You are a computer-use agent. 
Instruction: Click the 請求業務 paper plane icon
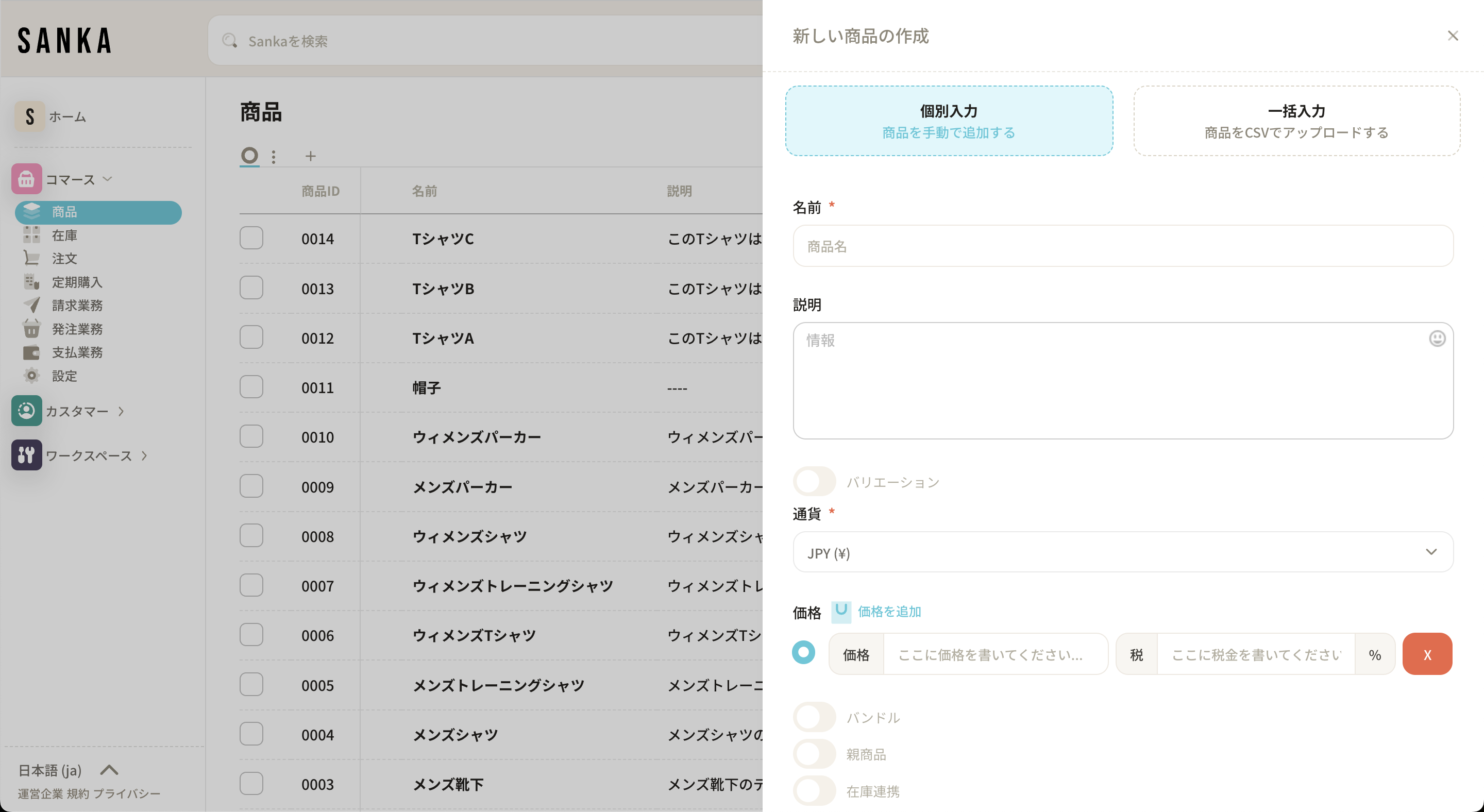coord(31,305)
